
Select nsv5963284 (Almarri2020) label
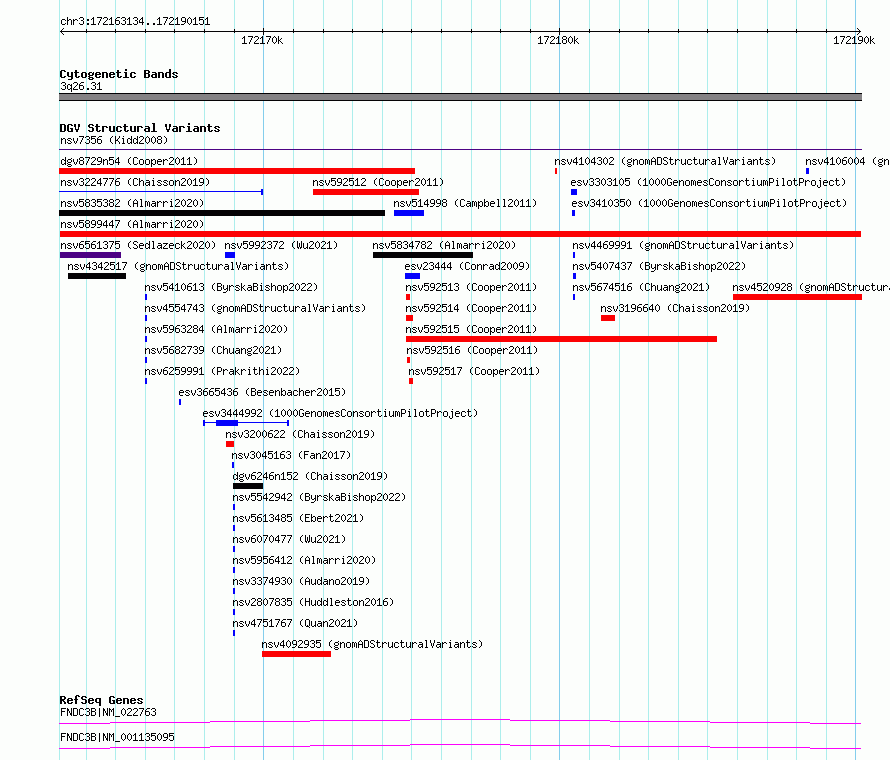(216, 329)
